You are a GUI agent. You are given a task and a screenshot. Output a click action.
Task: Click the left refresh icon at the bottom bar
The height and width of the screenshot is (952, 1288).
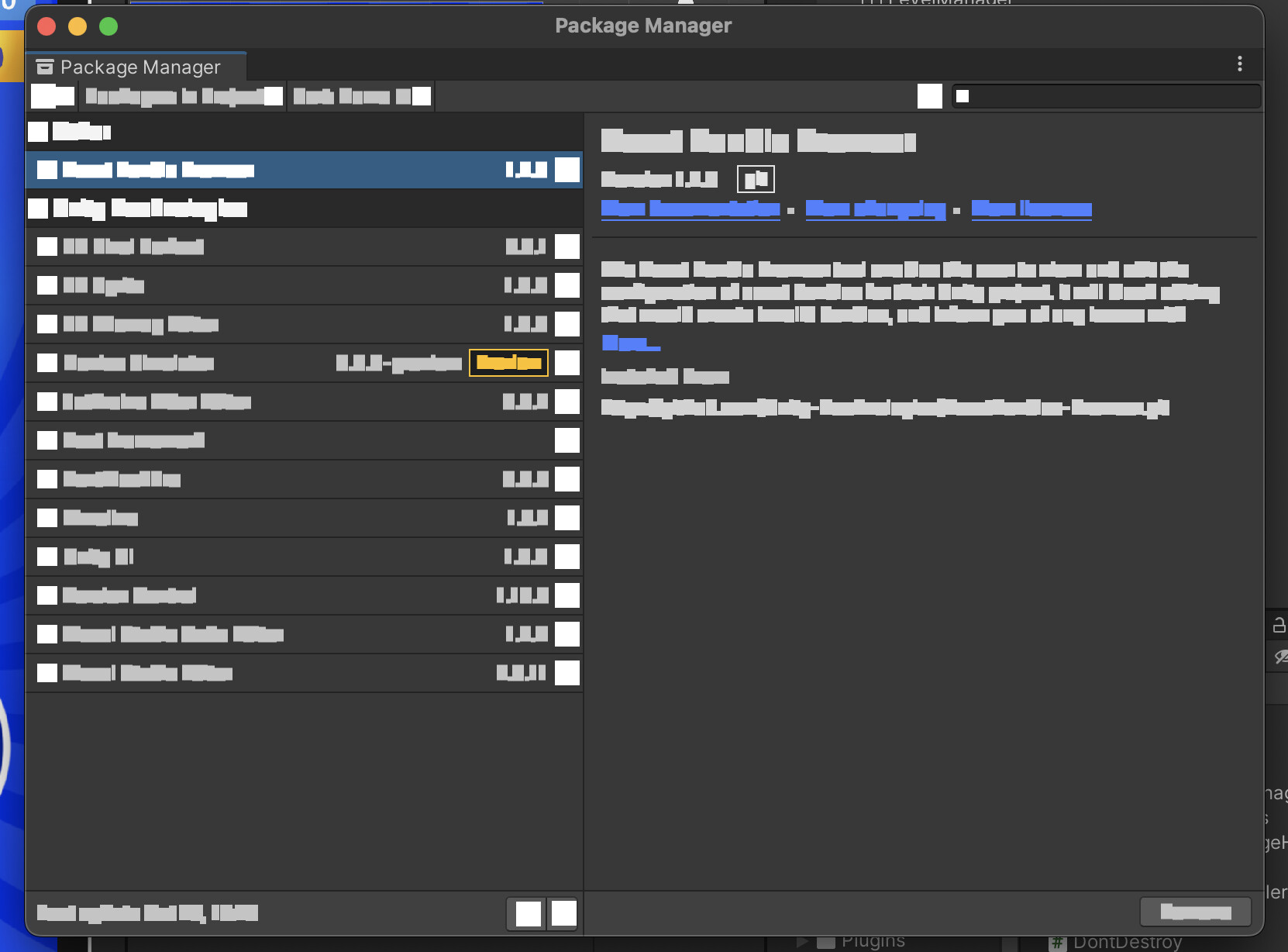[x=528, y=913]
